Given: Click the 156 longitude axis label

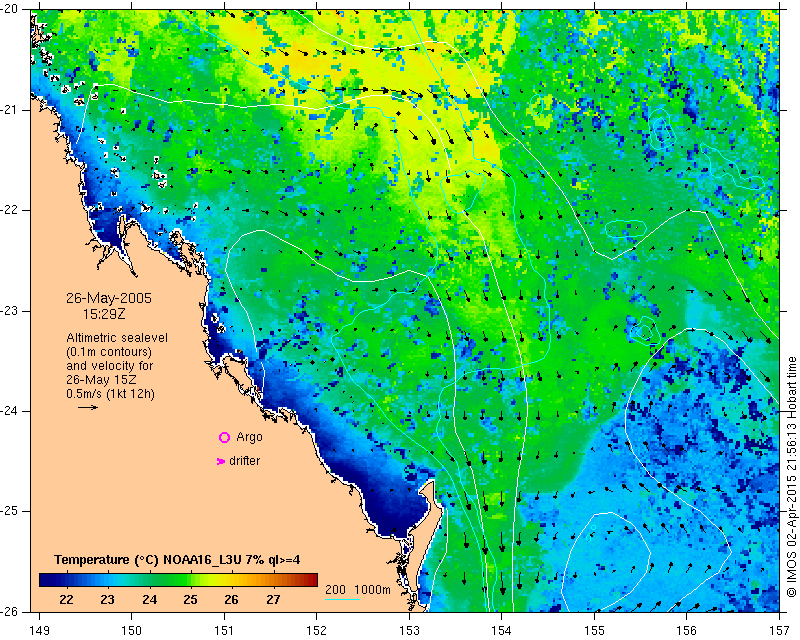Looking at the screenshot, I should [x=687, y=631].
